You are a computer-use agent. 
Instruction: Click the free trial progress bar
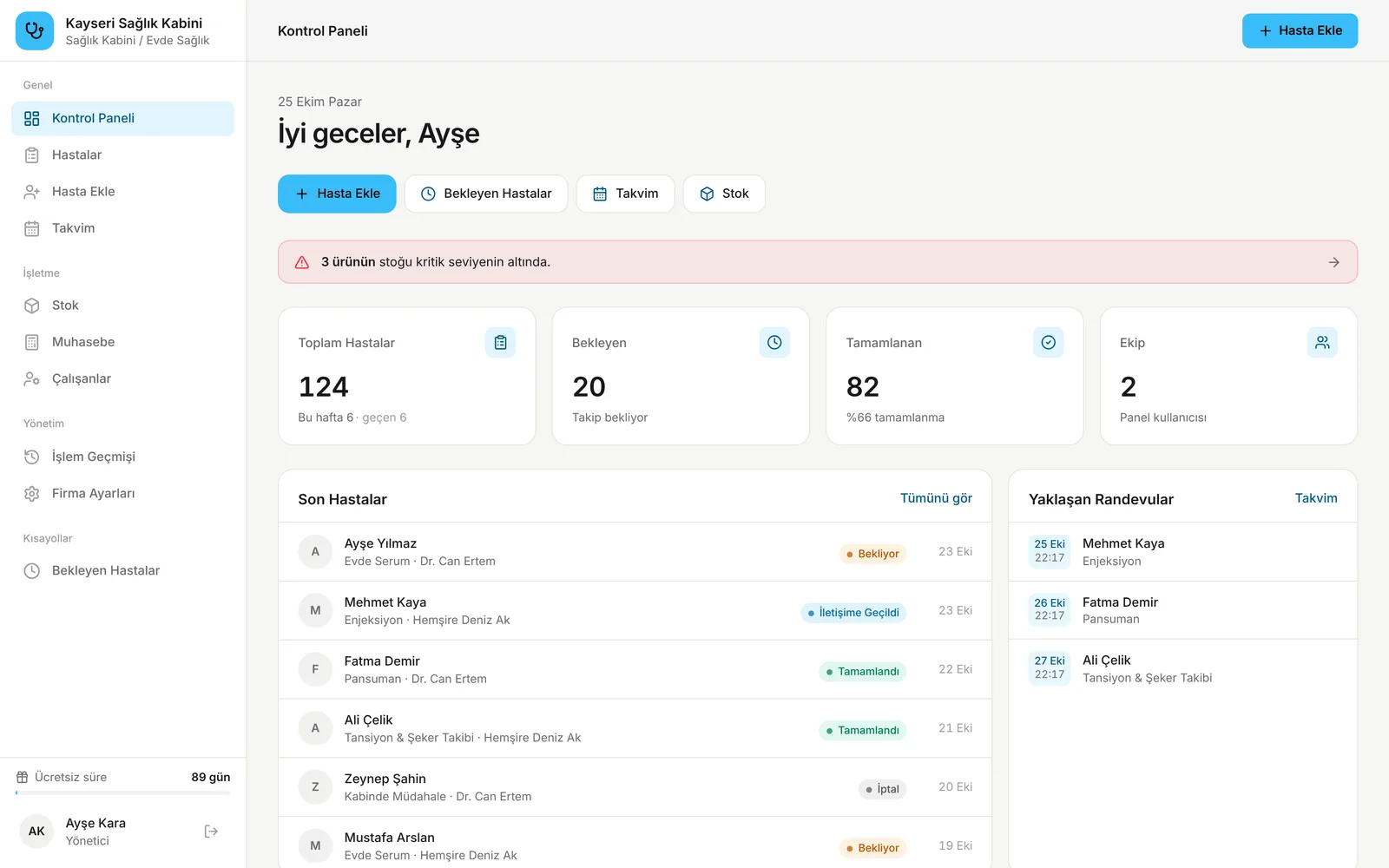122,792
